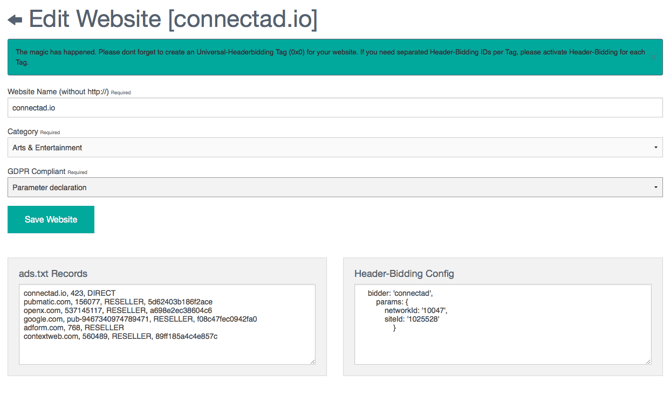Screen dimensions: 670x396
Task: Focus the ads.txt Records text area
Action: pyautogui.click(x=167, y=324)
